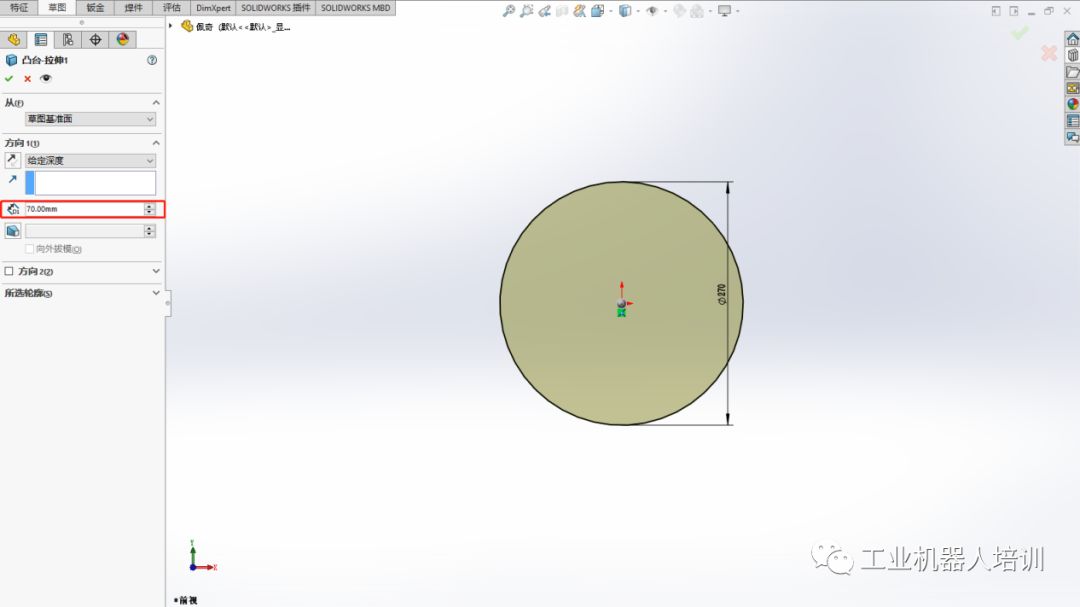Viewport: 1080px width, 607px height.
Task: Click the Zoom to Fit magnifier icon
Action: pos(508,11)
